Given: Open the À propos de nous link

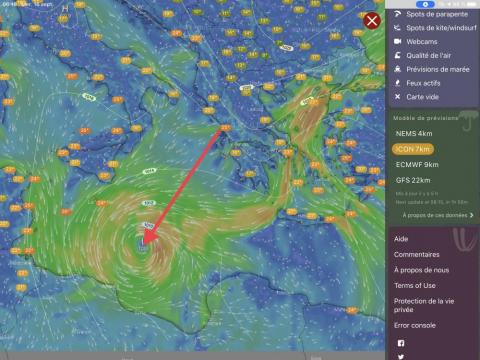Looking at the screenshot, I should point(421,270).
